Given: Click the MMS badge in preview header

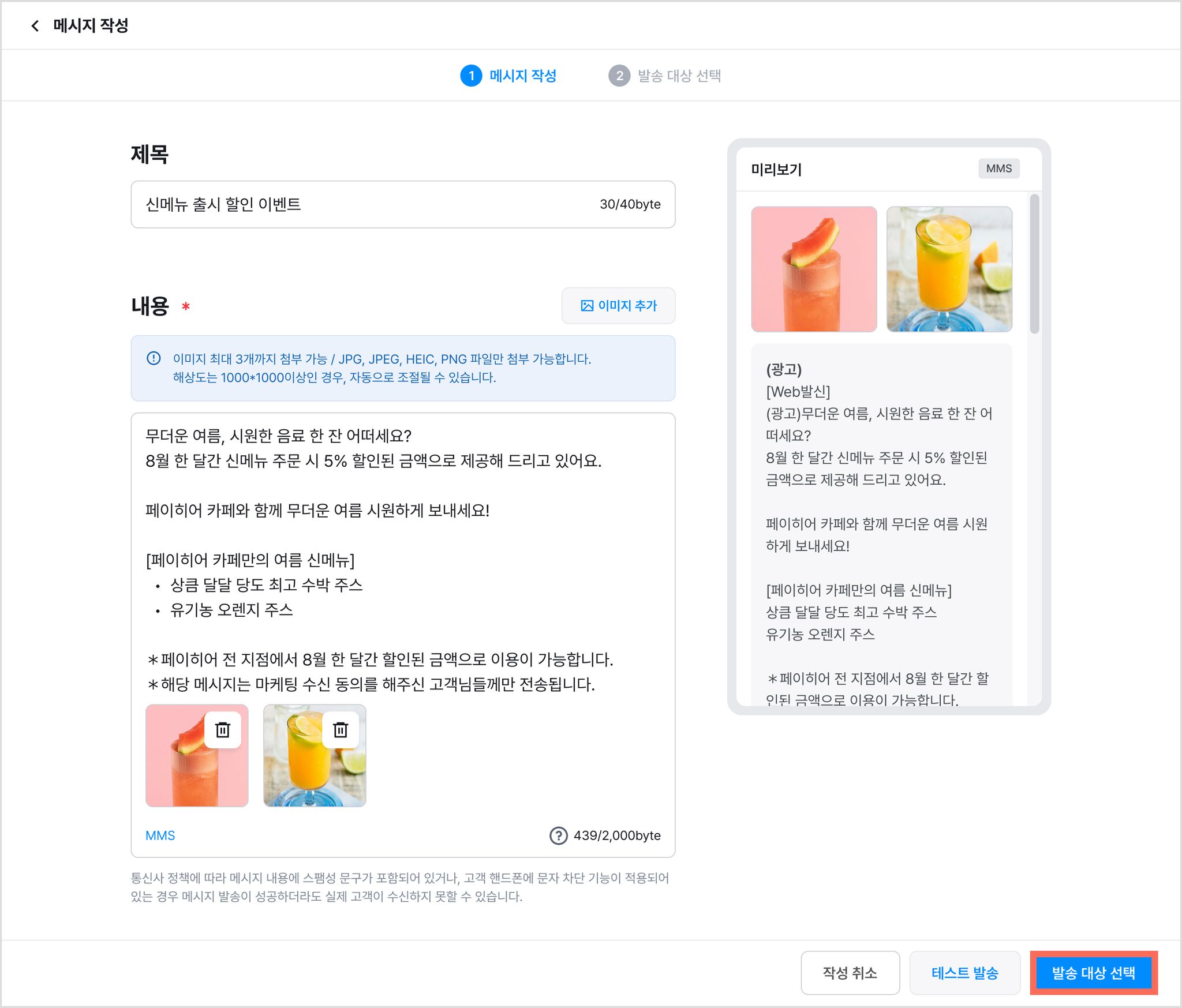Looking at the screenshot, I should [x=999, y=168].
